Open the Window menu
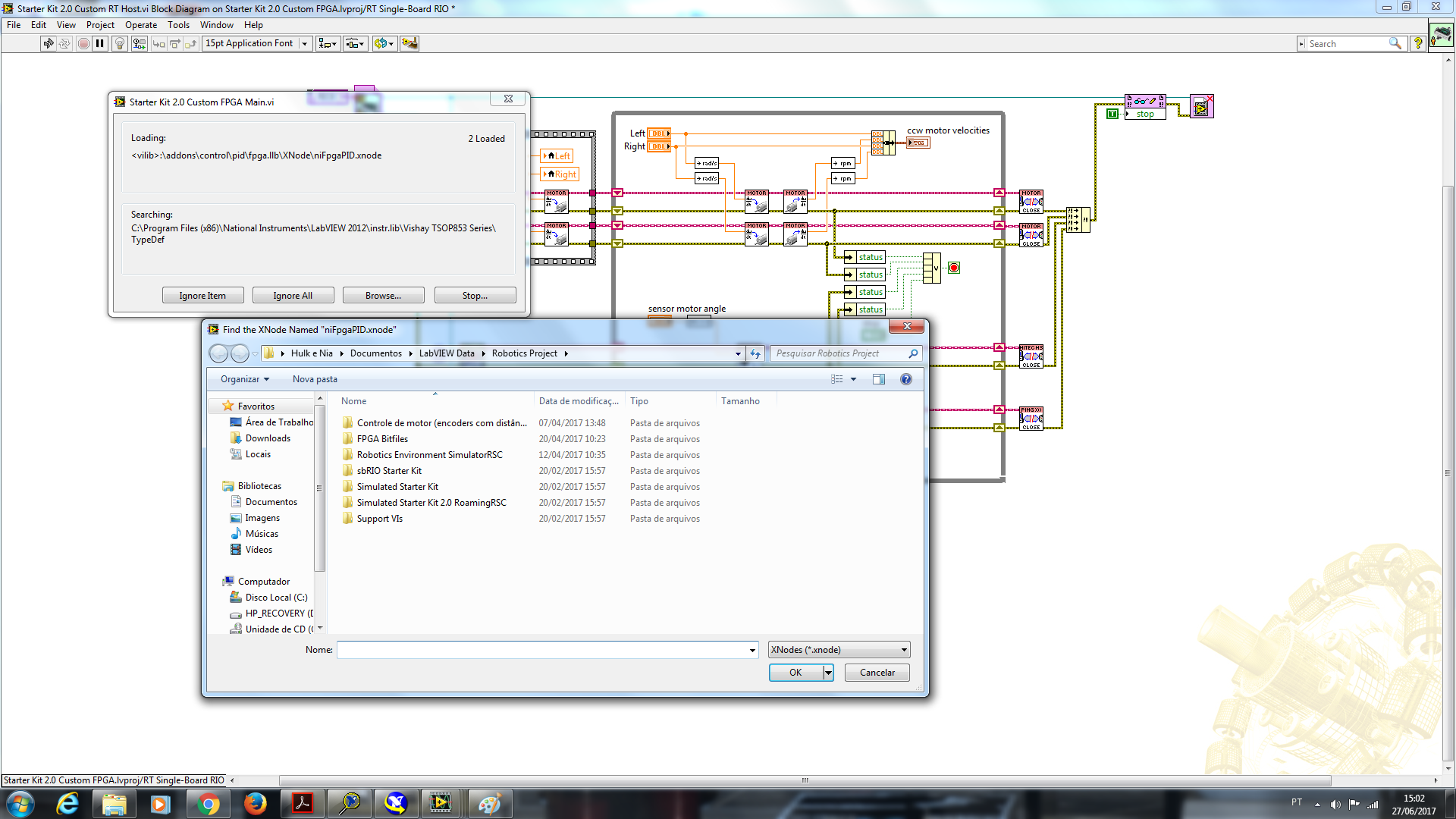 tap(216, 25)
